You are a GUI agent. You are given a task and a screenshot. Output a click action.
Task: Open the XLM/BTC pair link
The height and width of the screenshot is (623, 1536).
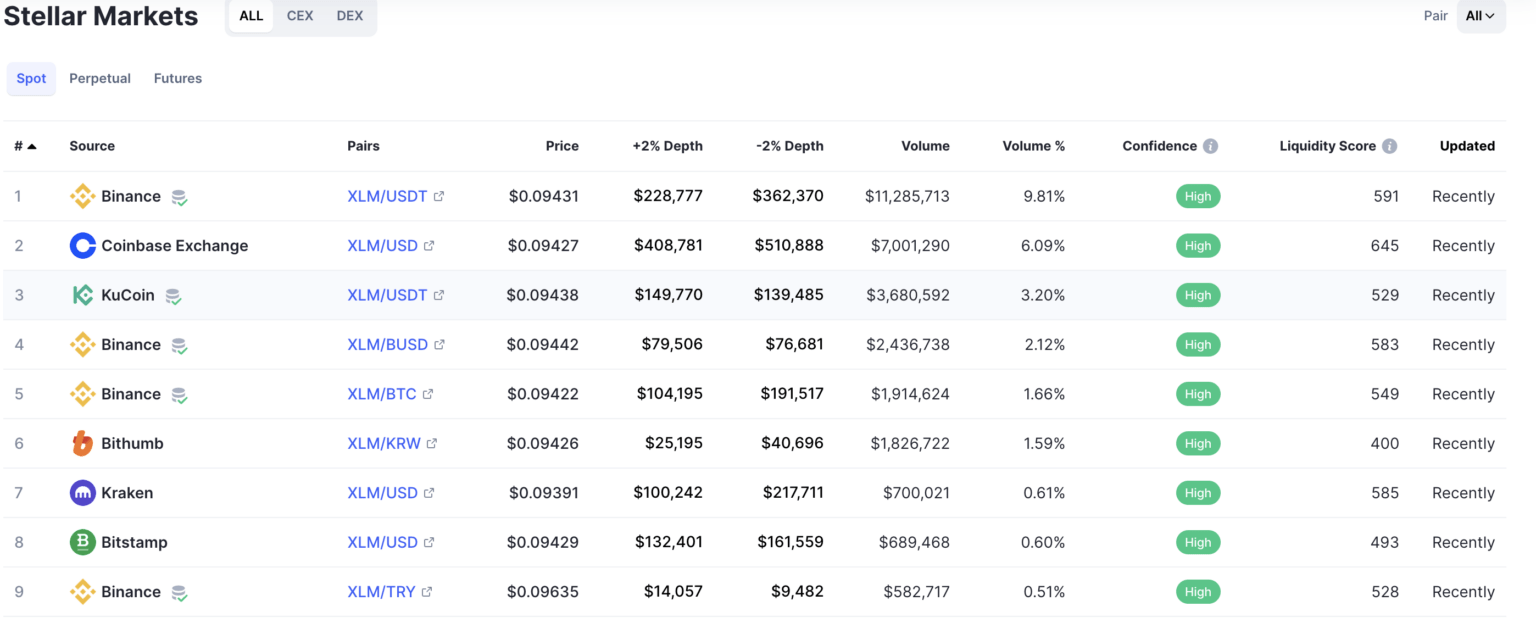click(382, 394)
